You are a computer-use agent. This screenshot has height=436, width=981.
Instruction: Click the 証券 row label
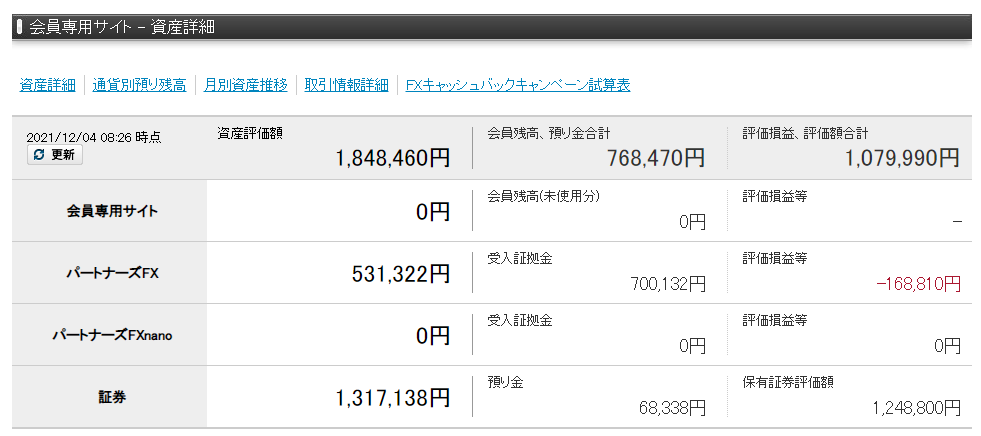112,397
